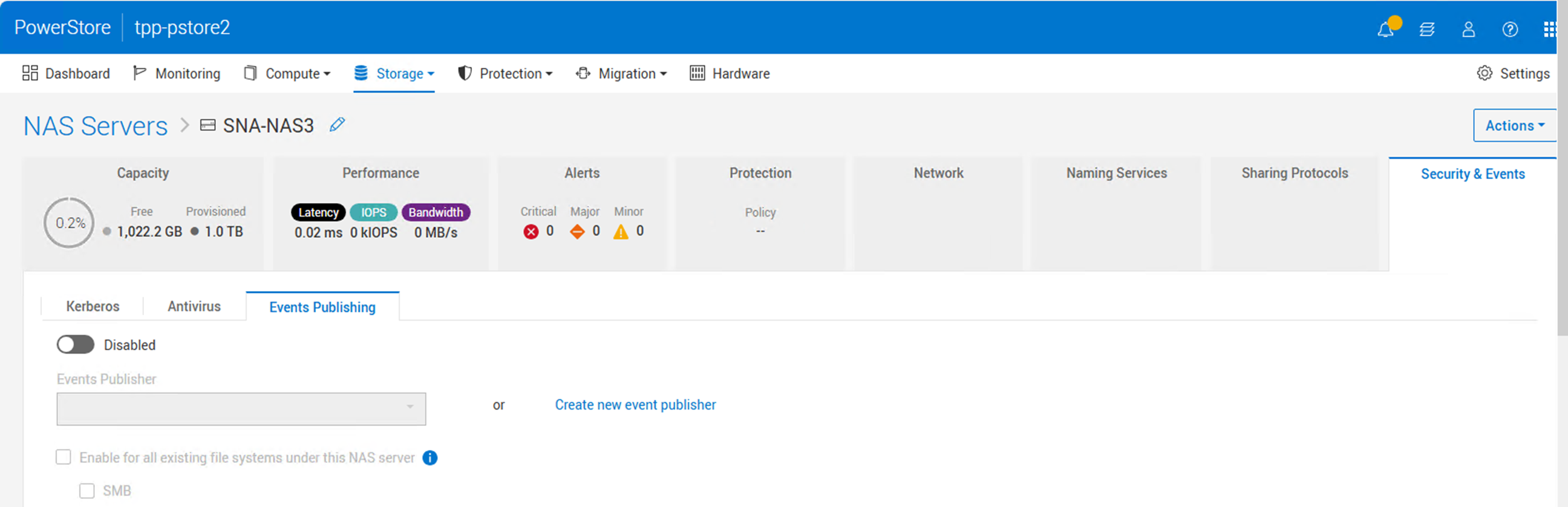
Task: Click the IOPS badge
Action: [x=374, y=212]
